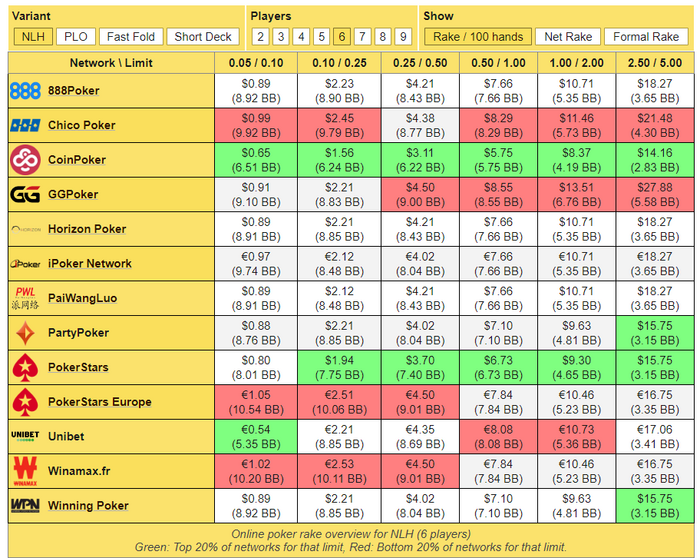700x558 pixels.
Task: Click the PokerStars Europe spade logo icon
Action: [x=25, y=402]
